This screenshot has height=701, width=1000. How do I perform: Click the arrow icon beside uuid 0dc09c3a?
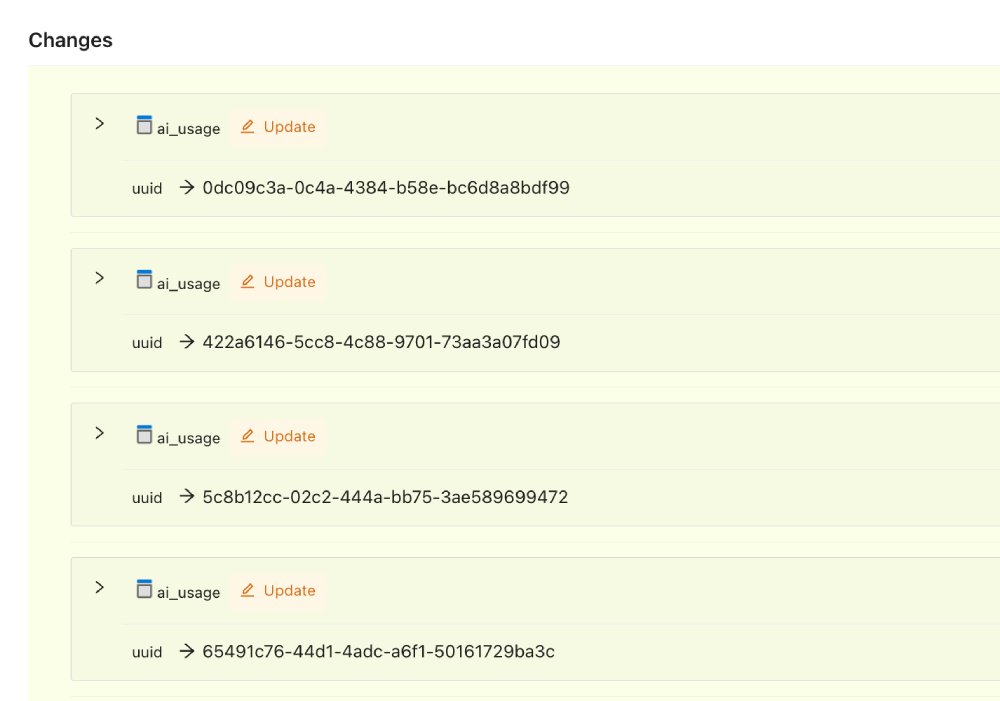[186, 187]
